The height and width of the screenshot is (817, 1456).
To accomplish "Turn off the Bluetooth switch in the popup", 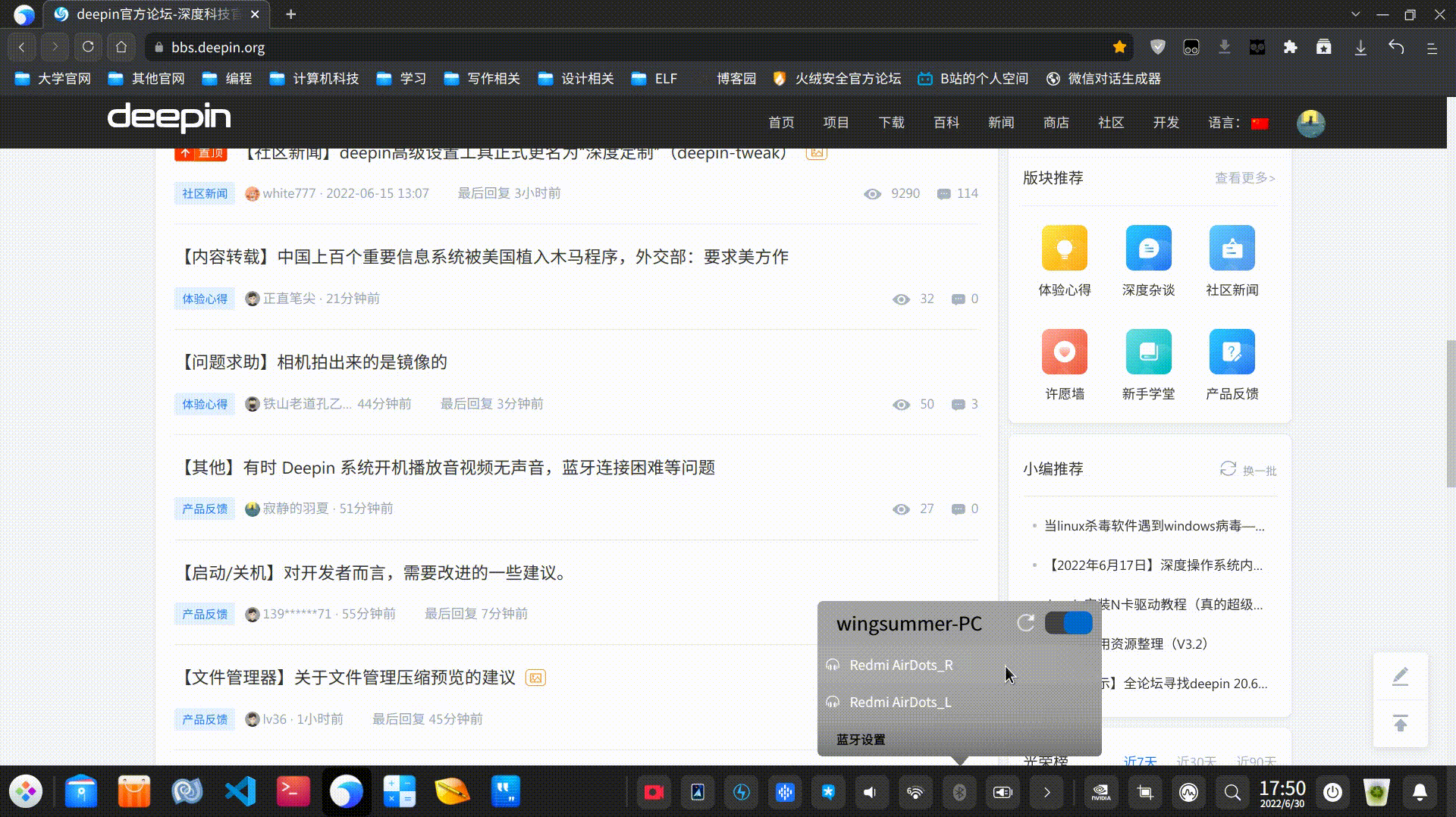I will [1068, 623].
